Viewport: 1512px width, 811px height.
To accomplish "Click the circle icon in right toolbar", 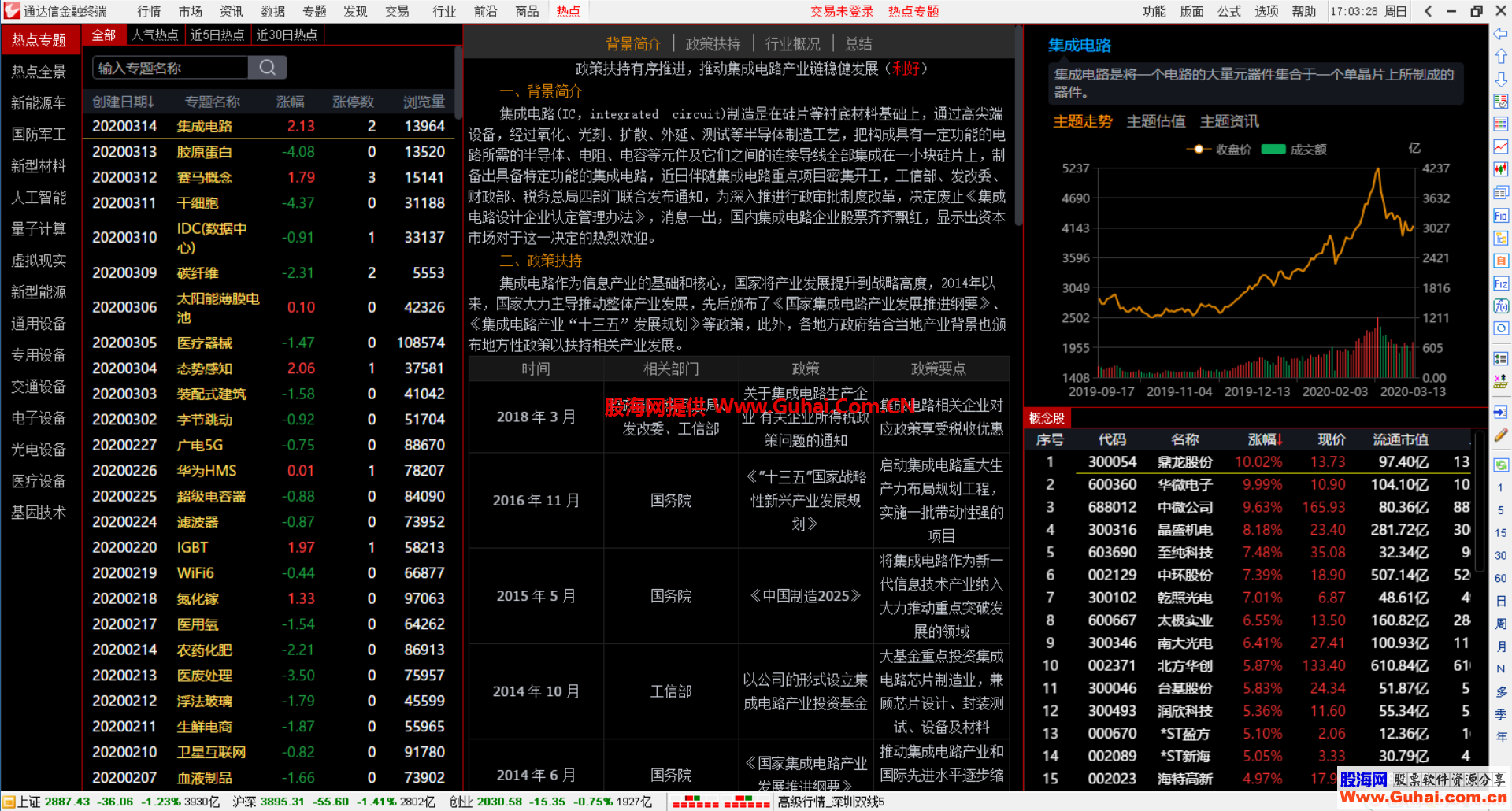I will click(x=1501, y=328).
